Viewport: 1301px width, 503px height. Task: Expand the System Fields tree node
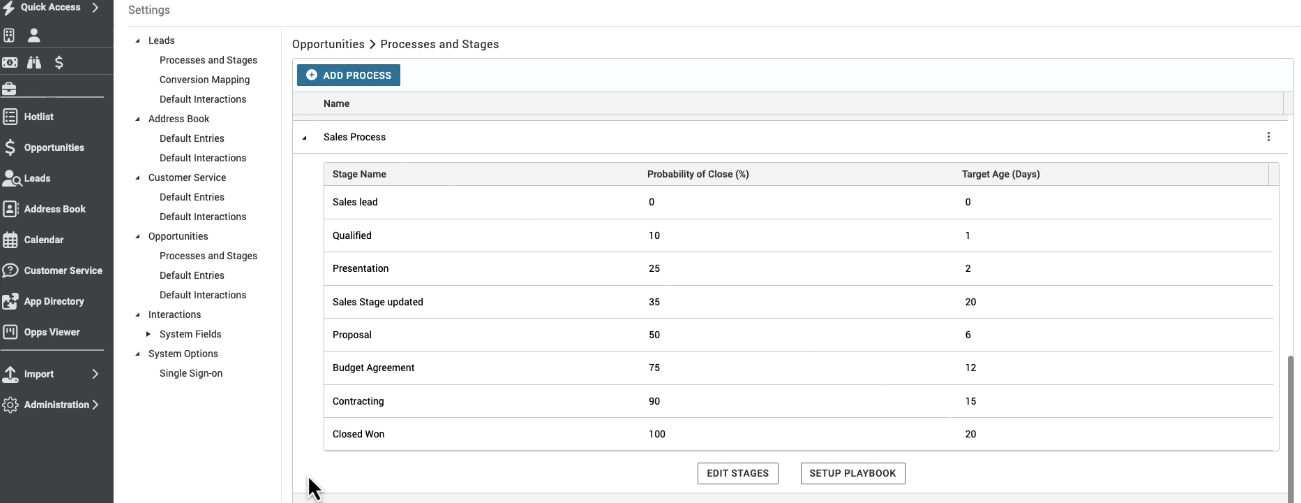click(x=149, y=334)
